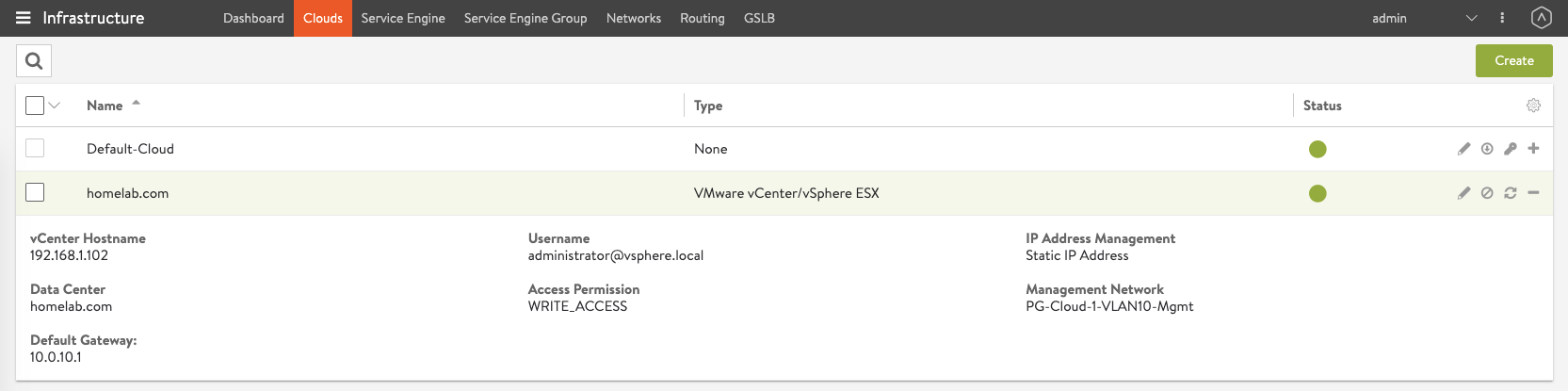Click the green Create button
Viewport: 1568px width, 391px height.
tap(1513, 61)
